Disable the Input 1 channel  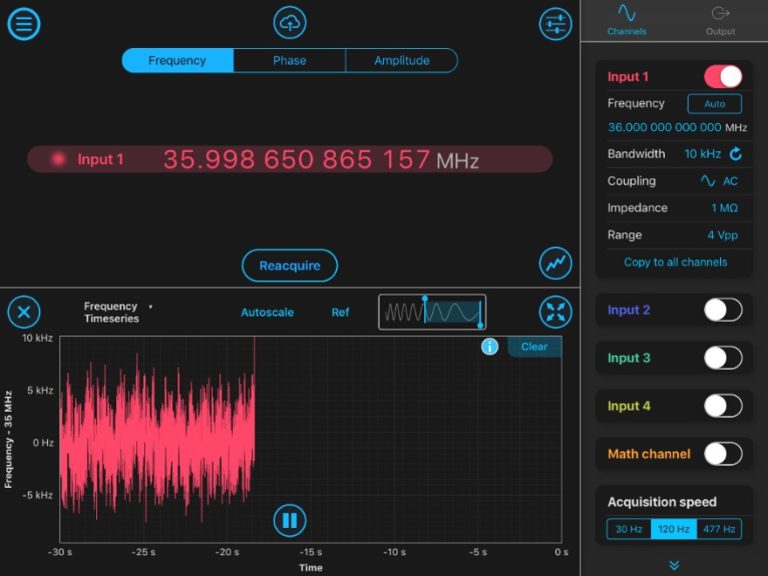point(723,77)
